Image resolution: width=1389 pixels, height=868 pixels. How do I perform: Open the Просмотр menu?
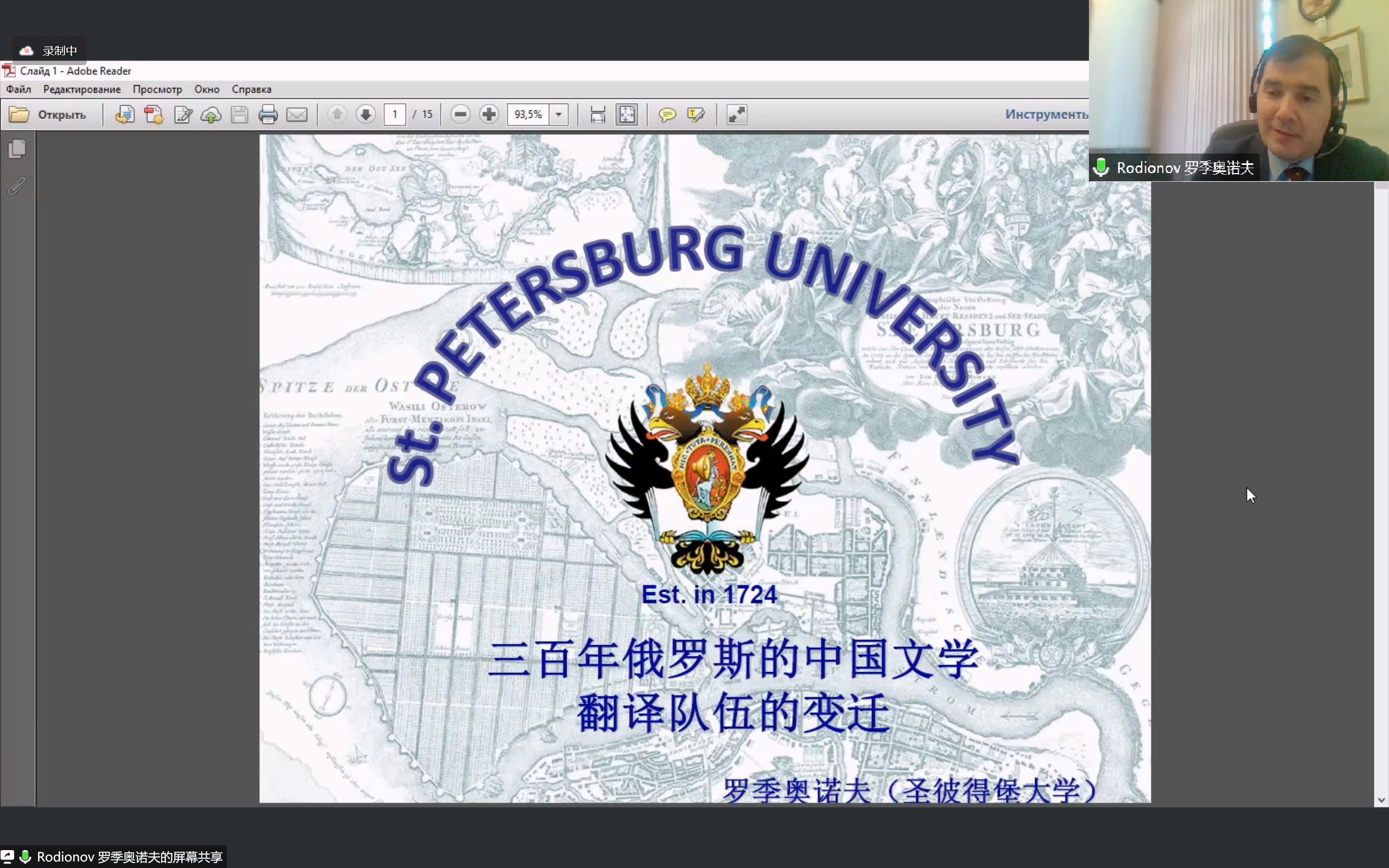click(x=157, y=90)
